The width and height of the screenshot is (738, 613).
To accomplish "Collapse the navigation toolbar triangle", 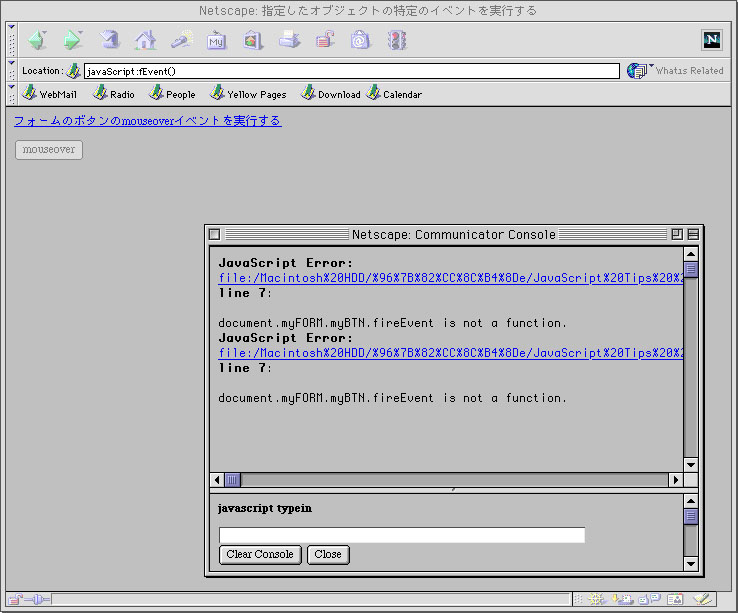I will pyautogui.click(x=12, y=27).
